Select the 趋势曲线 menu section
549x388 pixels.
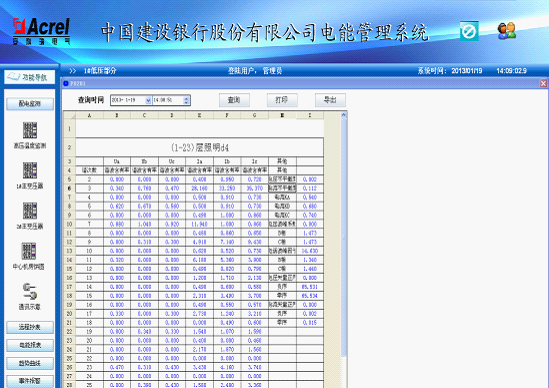tap(30, 363)
